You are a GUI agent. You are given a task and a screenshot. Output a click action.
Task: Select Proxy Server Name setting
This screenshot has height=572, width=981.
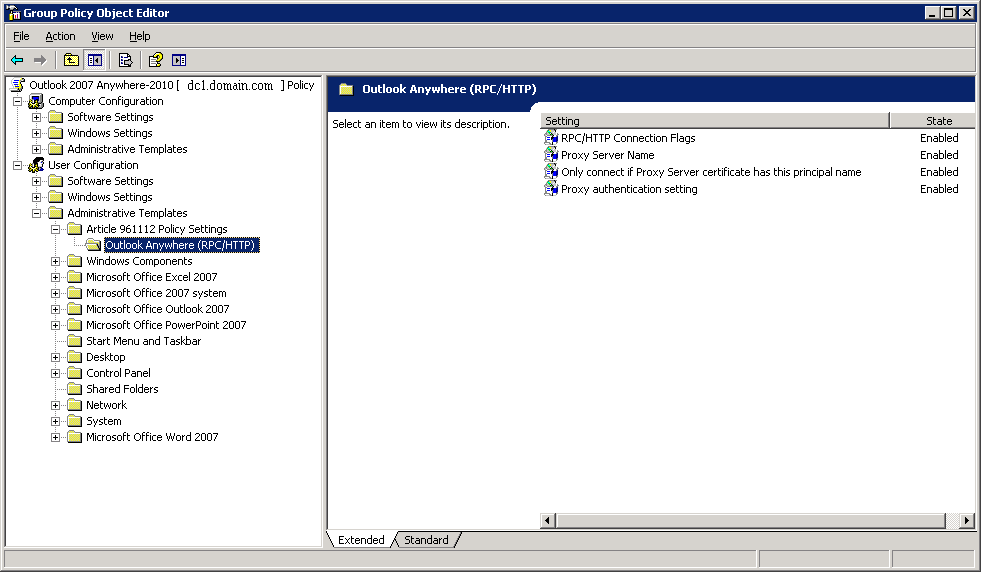pyautogui.click(x=607, y=155)
